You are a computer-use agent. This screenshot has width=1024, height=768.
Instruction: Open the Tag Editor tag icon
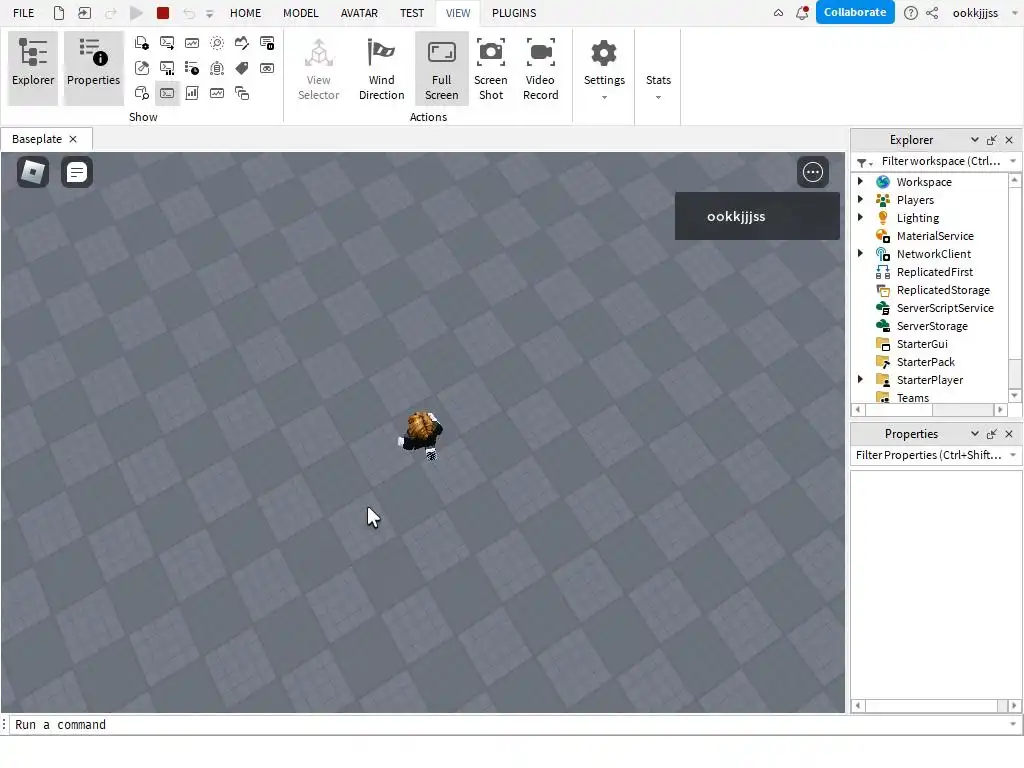pos(242,68)
